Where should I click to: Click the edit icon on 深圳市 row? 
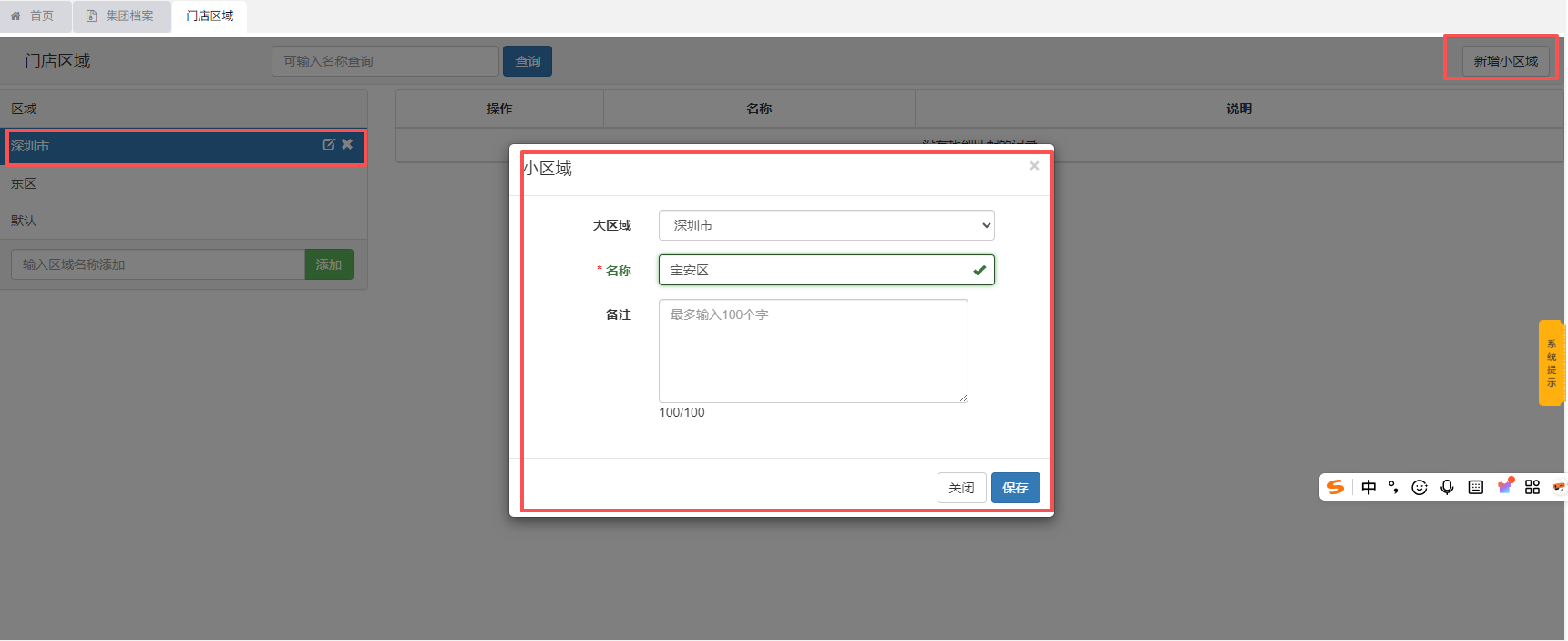tap(328, 145)
